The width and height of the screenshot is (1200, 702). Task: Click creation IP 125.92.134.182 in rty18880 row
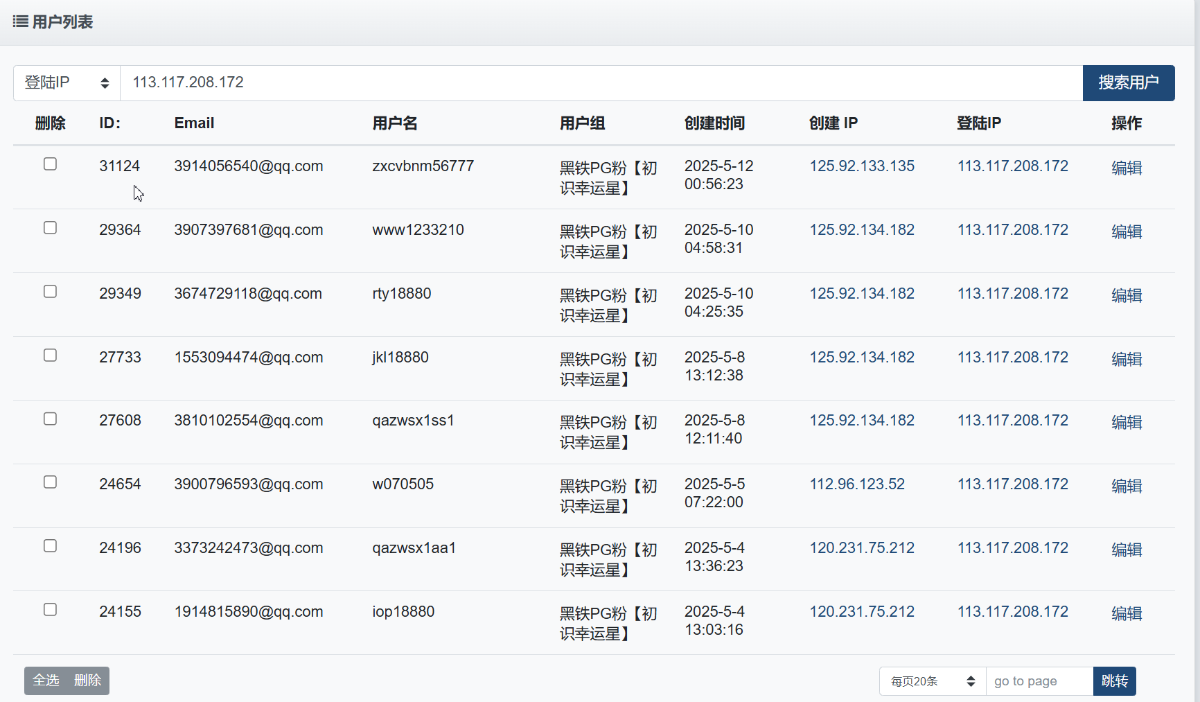point(862,294)
